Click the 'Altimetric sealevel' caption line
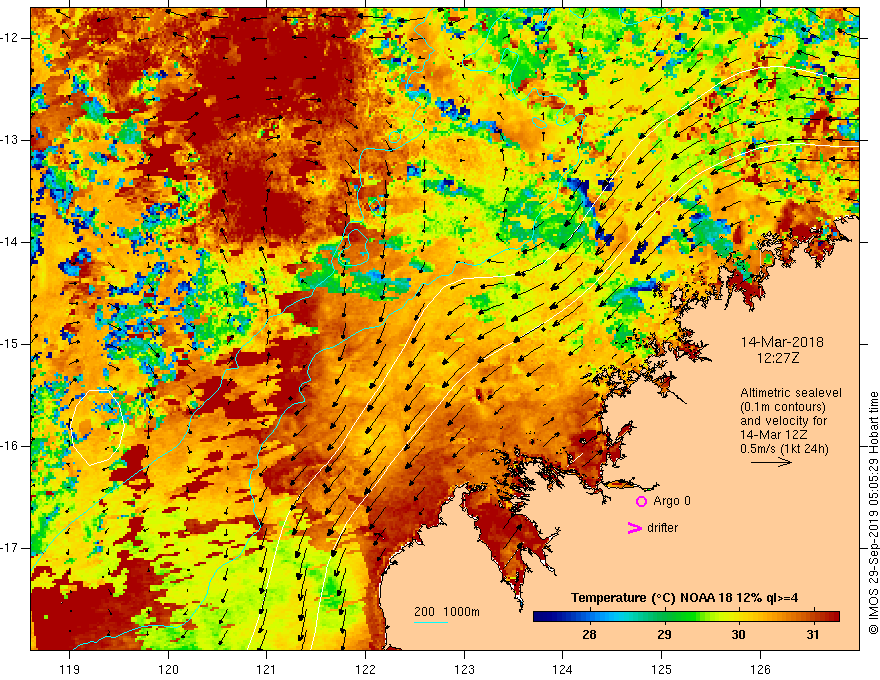This screenshot has width=880, height=680. 791,393
